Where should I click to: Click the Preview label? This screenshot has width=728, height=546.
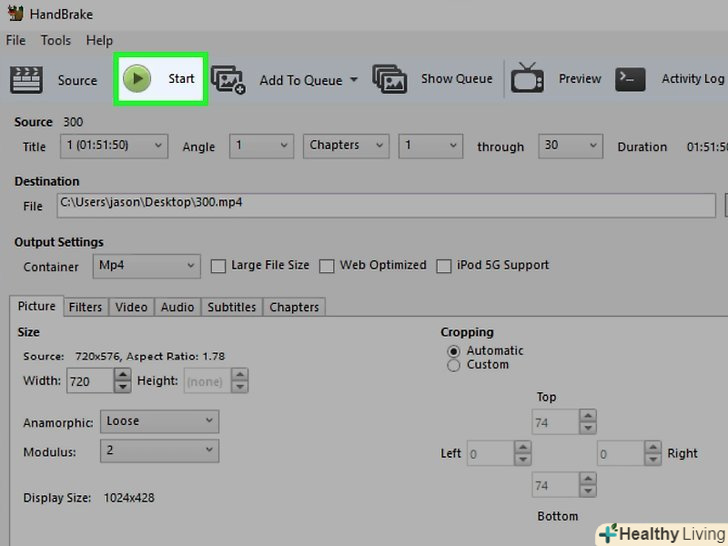(580, 79)
